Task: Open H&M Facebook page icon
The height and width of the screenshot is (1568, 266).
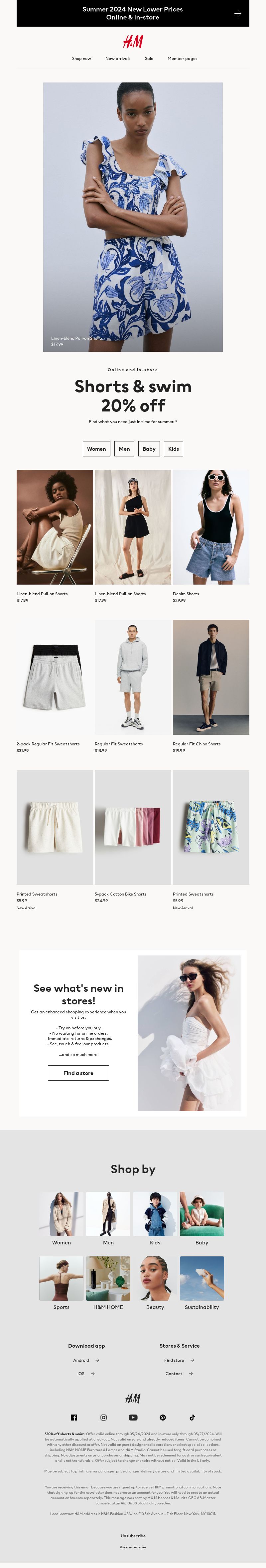Action: coord(74,1417)
